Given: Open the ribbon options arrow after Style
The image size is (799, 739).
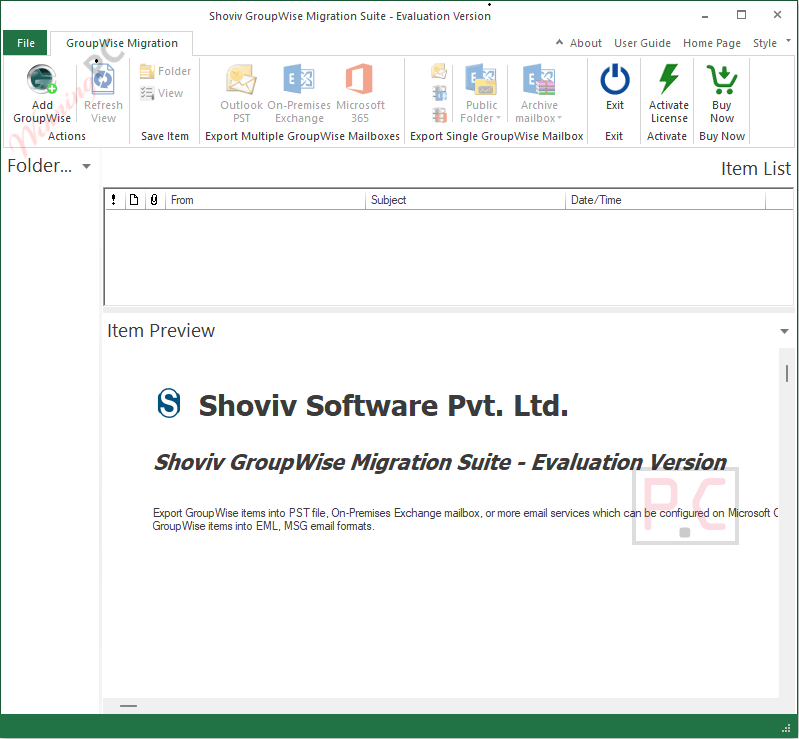Looking at the screenshot, I should tap(788, 40).
